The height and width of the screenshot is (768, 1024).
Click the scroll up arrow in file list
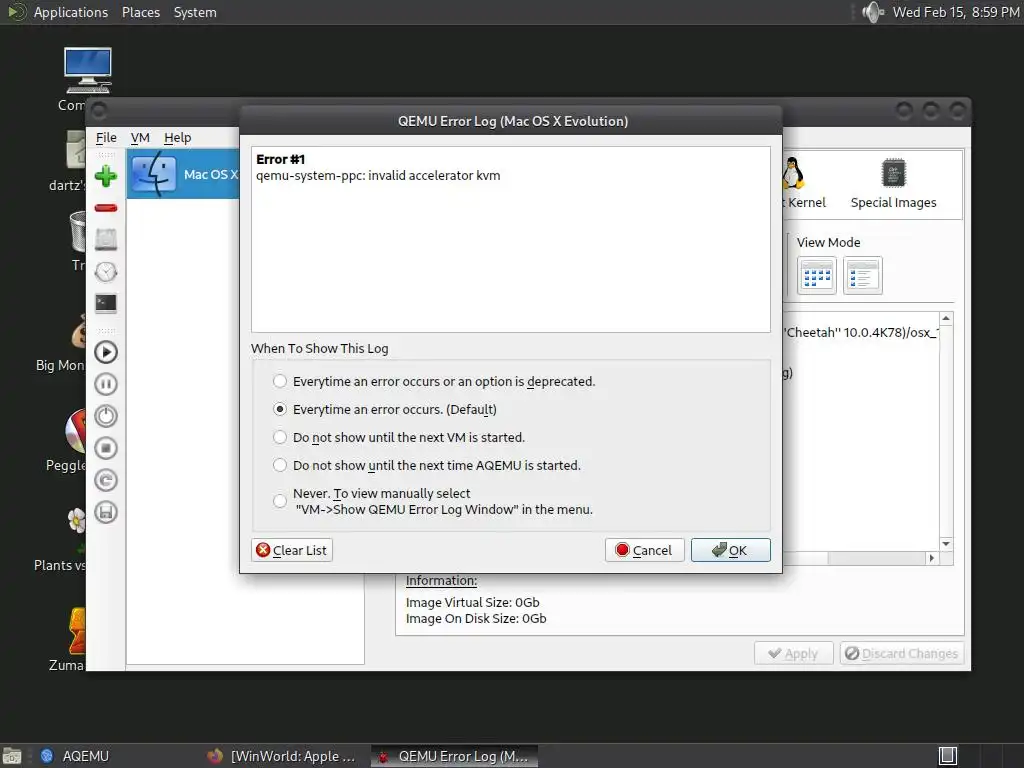[x=946, y=318]
